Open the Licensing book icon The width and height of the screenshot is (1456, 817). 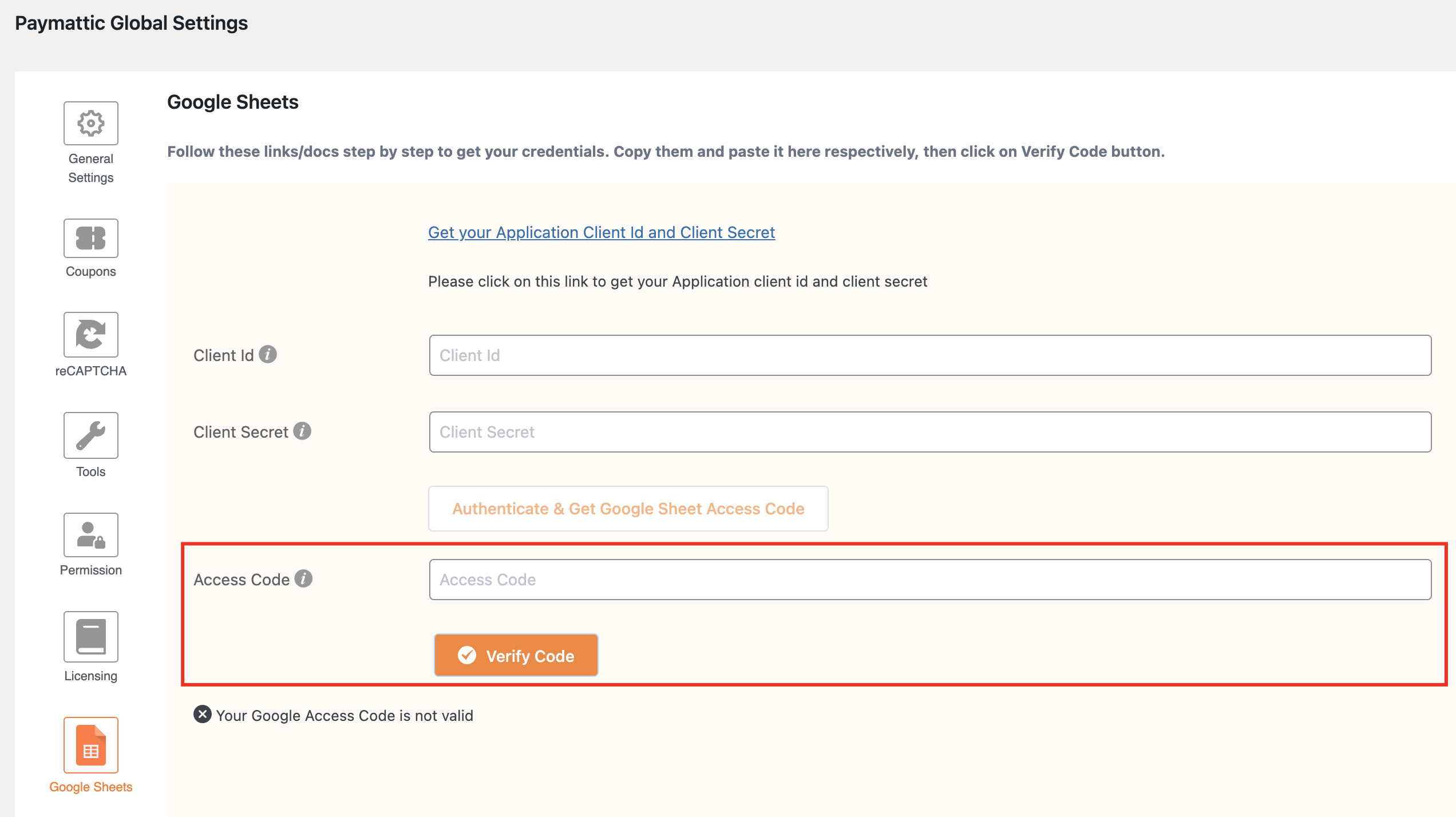(x=90, y=636)
